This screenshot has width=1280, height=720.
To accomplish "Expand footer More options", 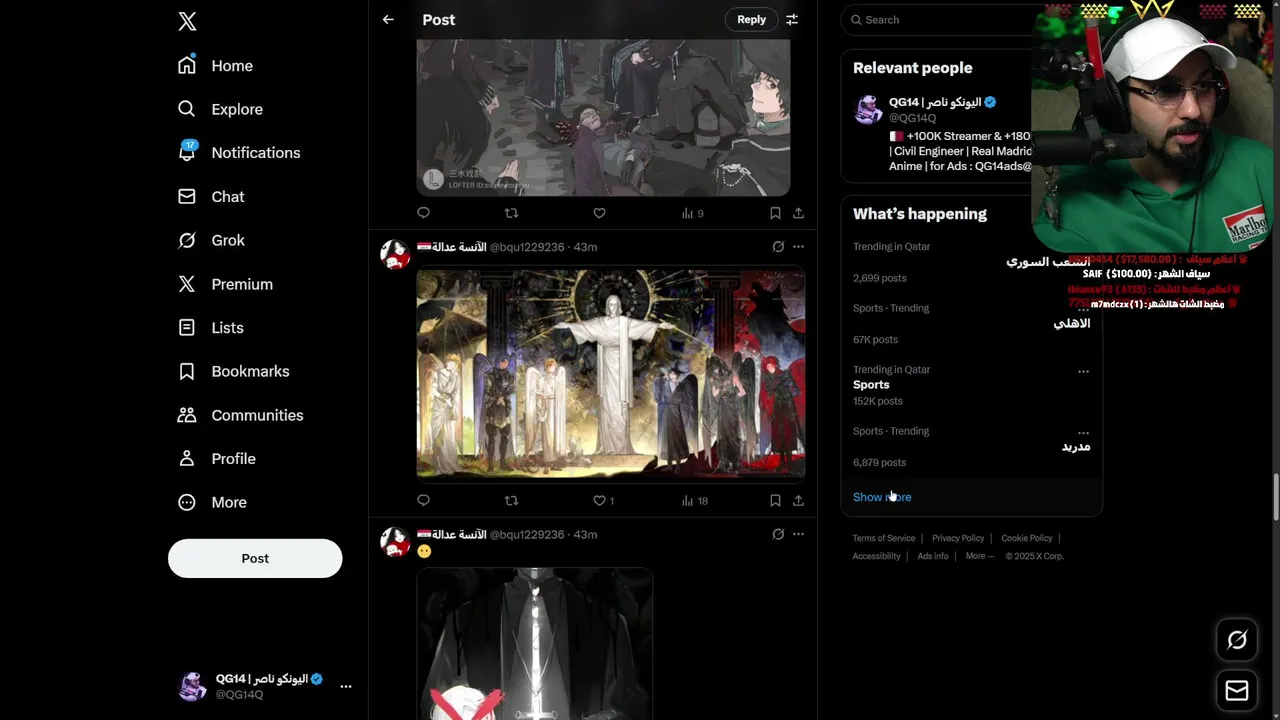I will click(980, 556).
